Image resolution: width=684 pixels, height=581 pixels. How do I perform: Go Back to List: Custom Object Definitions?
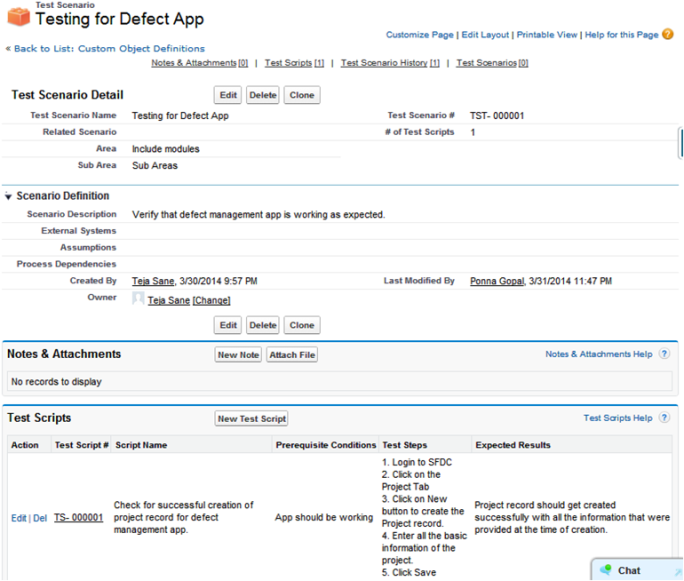click(x=109, y=48)
